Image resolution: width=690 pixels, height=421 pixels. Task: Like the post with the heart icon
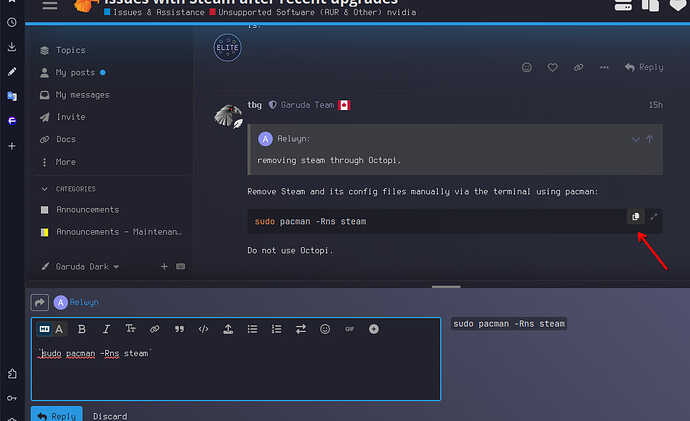click(x=552, y=68)
